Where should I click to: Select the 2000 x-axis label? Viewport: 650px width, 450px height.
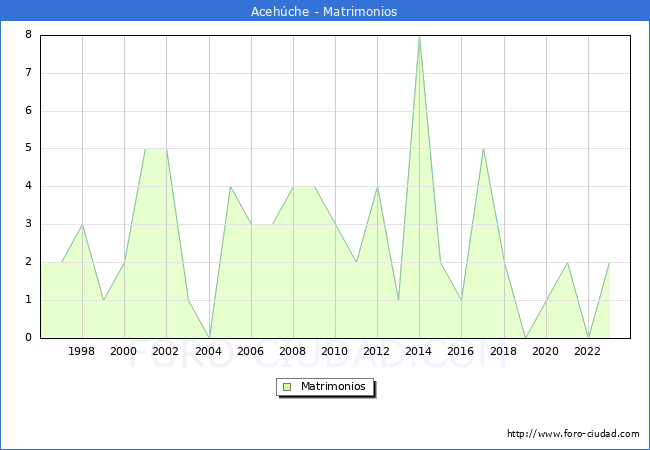(124, 351)
